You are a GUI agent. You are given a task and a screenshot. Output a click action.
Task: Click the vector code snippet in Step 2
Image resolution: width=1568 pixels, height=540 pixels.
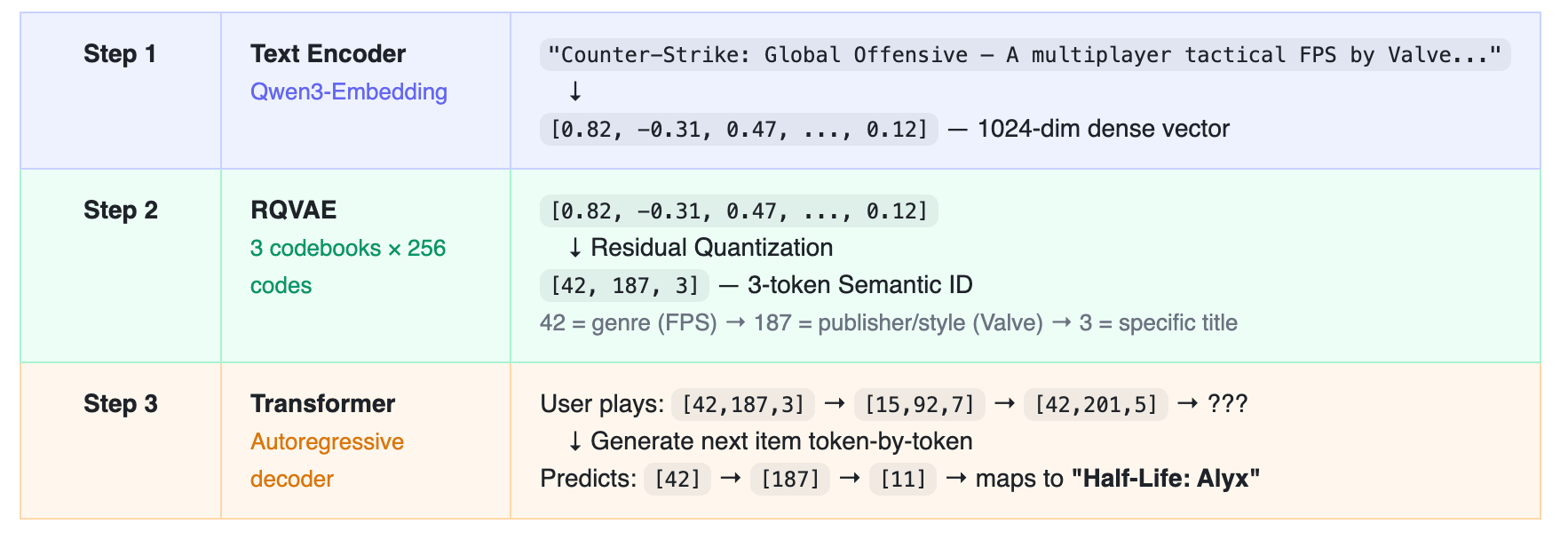(739, 211)
